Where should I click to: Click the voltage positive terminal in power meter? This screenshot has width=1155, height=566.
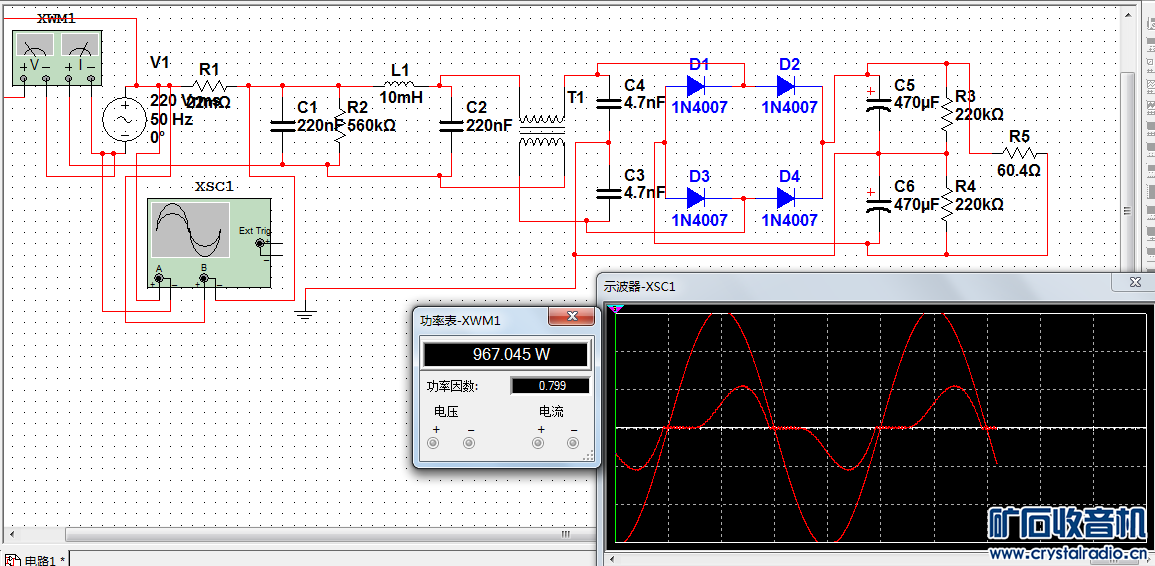pos(434,442)
